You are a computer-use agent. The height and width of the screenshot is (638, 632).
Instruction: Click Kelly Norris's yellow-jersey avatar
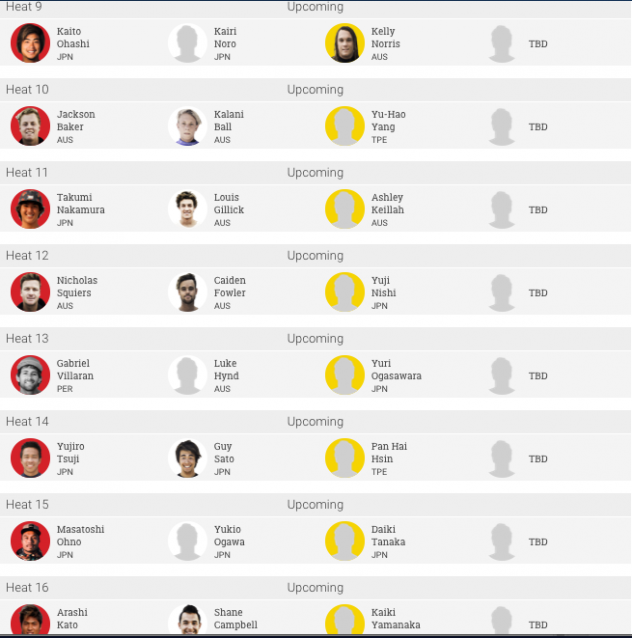345,43
